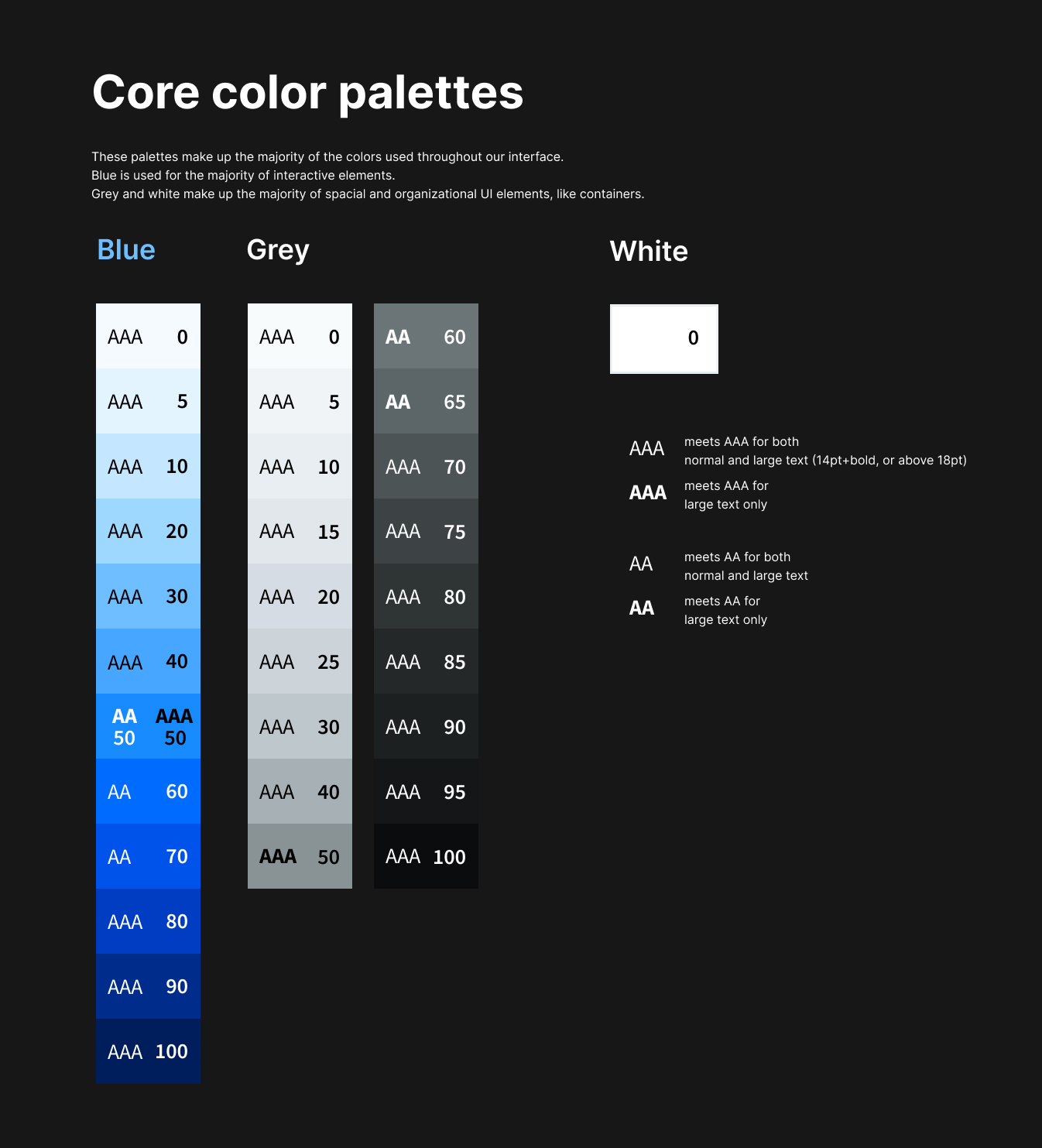
Task: Click the Grey 60 swatch
Action: pyautogui.click(x=426, y=336)
